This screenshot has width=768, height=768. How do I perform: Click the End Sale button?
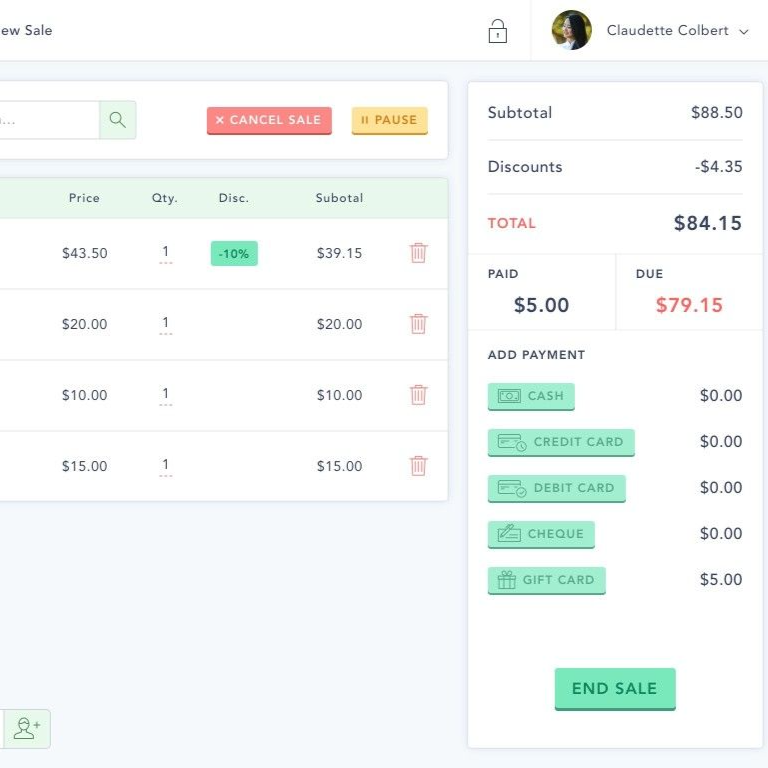pos(615,689)
